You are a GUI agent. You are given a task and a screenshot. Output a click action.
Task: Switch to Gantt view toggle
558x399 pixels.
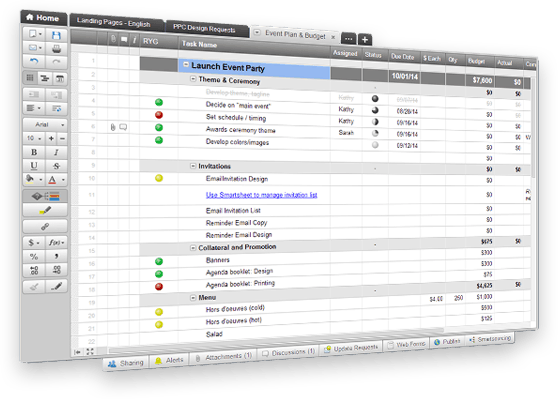tap(45, 78)
